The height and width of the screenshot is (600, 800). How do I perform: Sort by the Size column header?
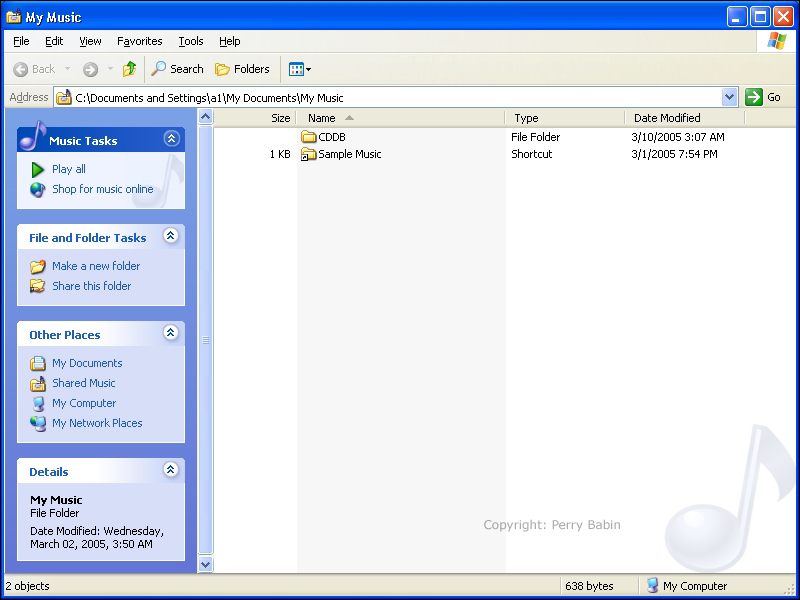pyautogui.click(x=255, y=118)
